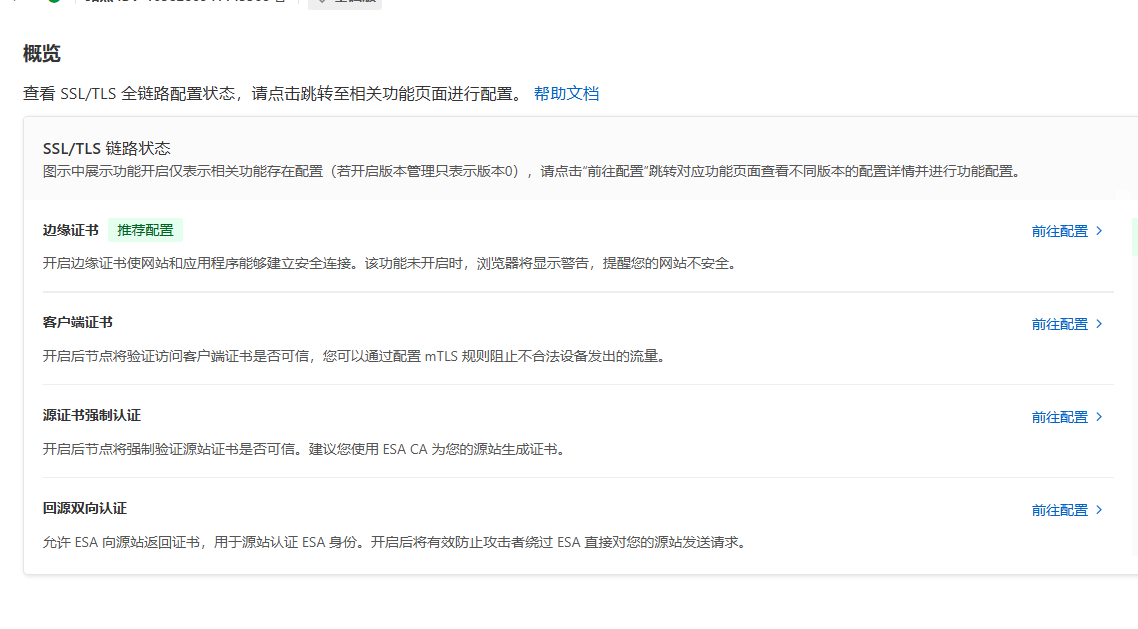
Task: Open the 帮助文档 help link
Action: 566,94
